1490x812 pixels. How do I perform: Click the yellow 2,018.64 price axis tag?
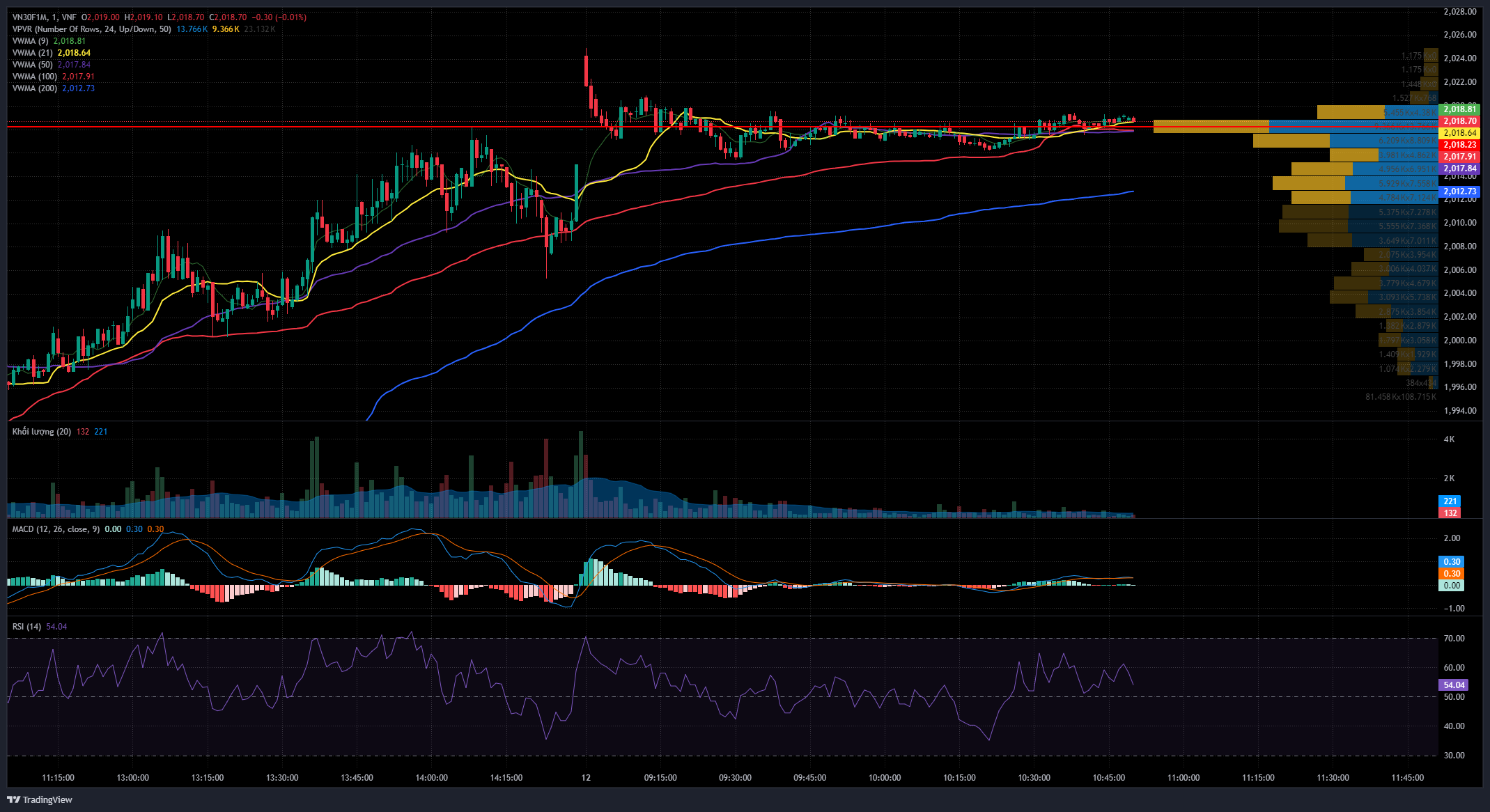pyautogui.click(x=1459, y=133)
